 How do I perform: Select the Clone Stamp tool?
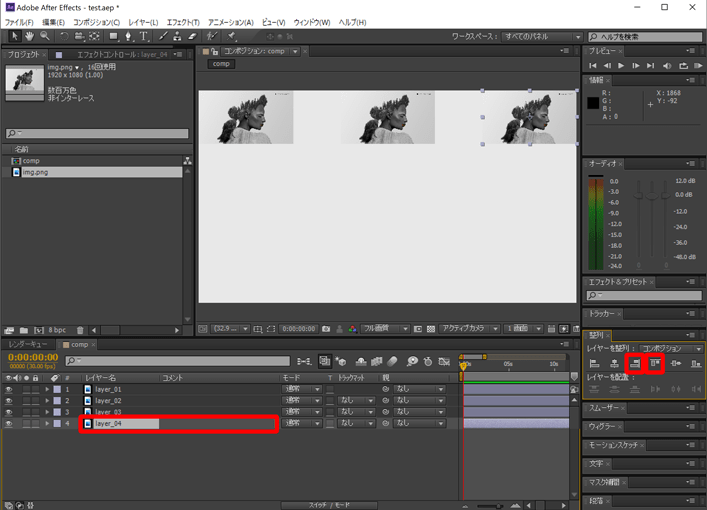click(x=177, y=36)
